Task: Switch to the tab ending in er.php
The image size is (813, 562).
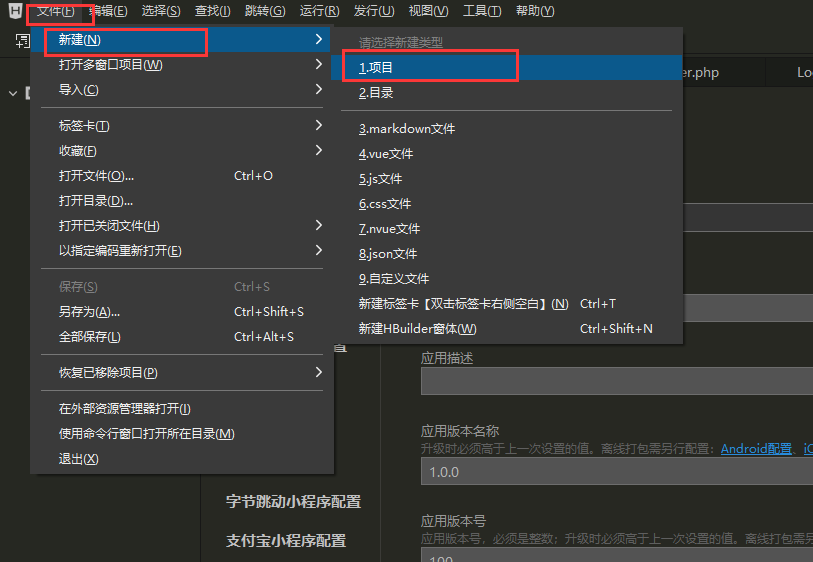Action: [x=723, y=73]
